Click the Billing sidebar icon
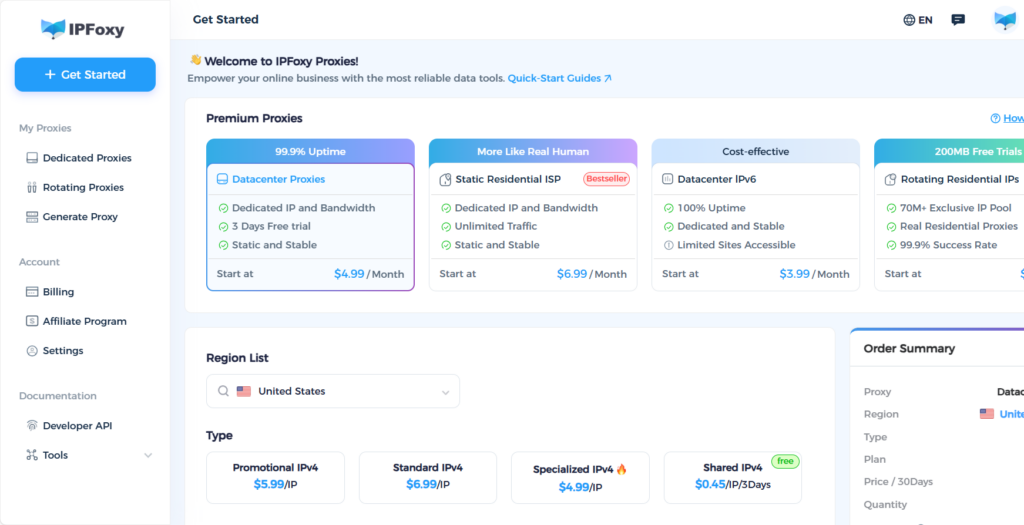The image size is (1024, 525). click(x=32, y=292)
